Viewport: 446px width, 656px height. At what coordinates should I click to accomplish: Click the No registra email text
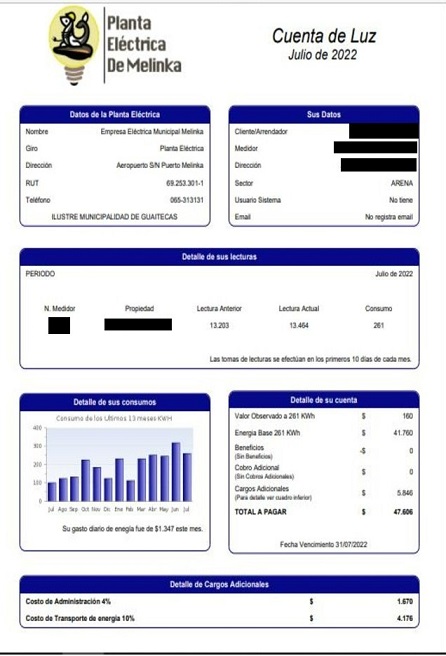[389, 217]
